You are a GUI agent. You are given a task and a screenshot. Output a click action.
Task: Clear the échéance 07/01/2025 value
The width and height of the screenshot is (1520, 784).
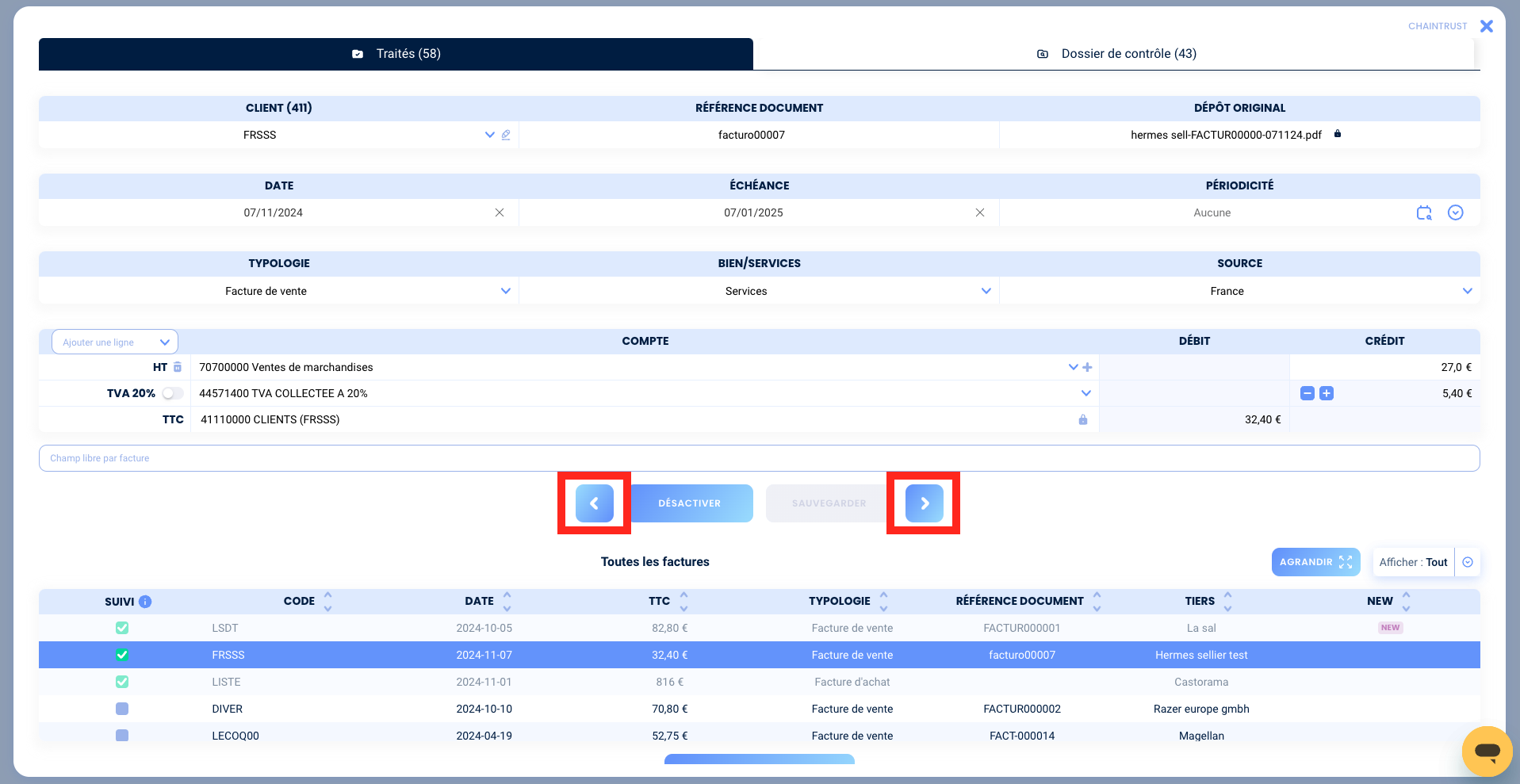(980, 212)
